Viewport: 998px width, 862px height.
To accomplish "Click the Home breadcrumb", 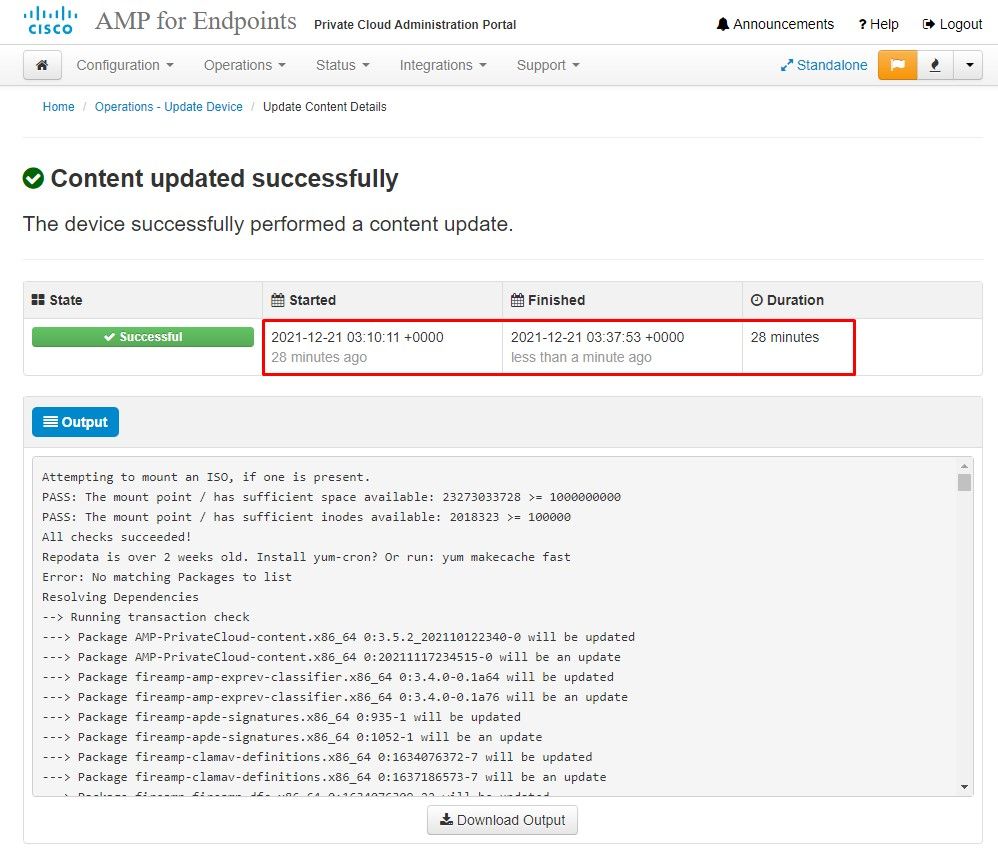I will pyautogui.click(x=59, y=107).
